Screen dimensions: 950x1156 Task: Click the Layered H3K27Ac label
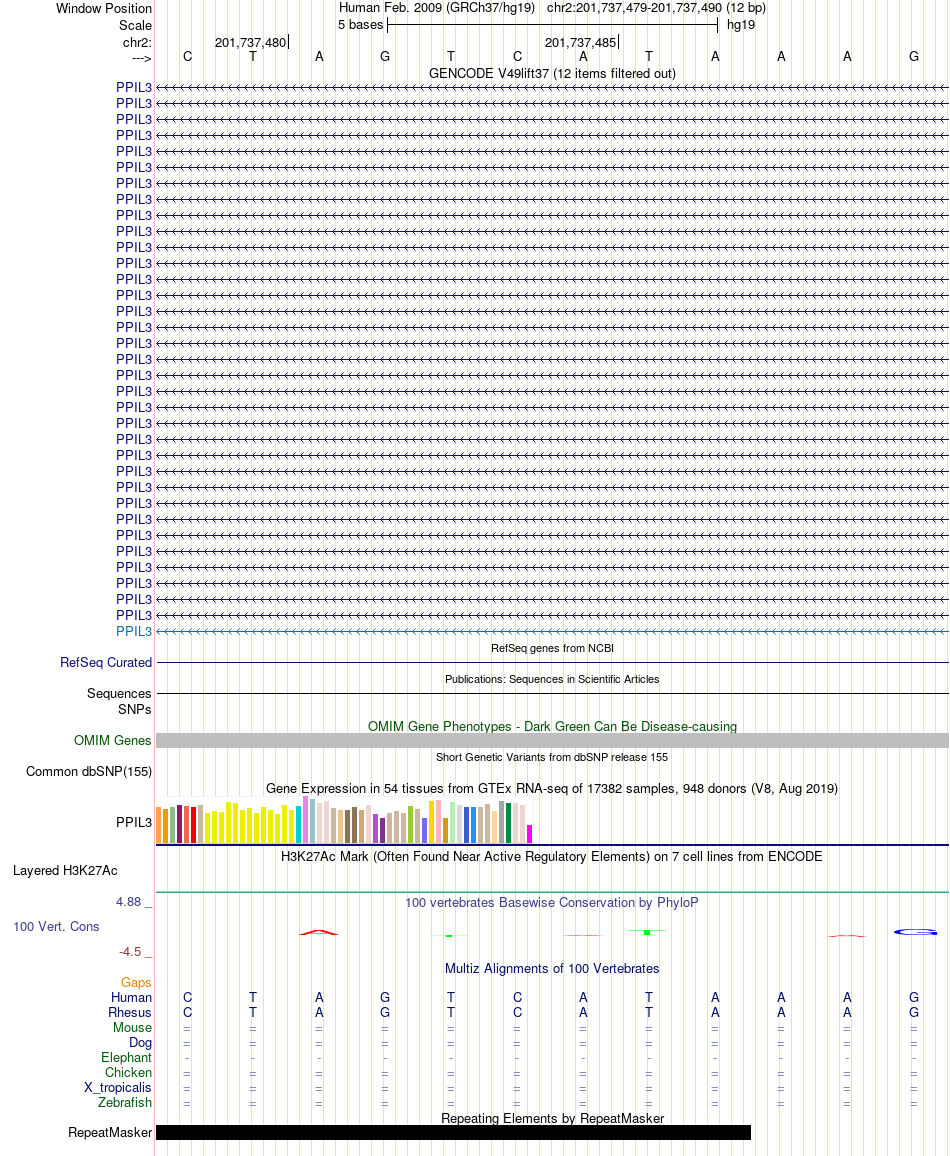pyautogui.click(x=65, y=871)
